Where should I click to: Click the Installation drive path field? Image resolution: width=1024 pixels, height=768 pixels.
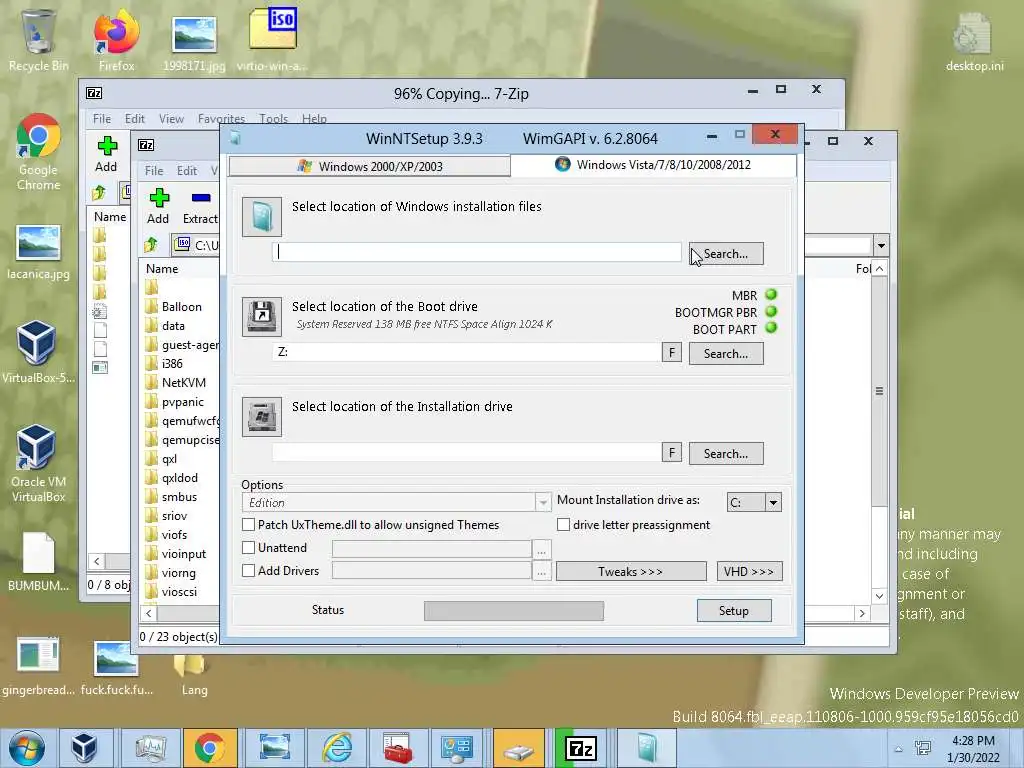pos(467,452)
